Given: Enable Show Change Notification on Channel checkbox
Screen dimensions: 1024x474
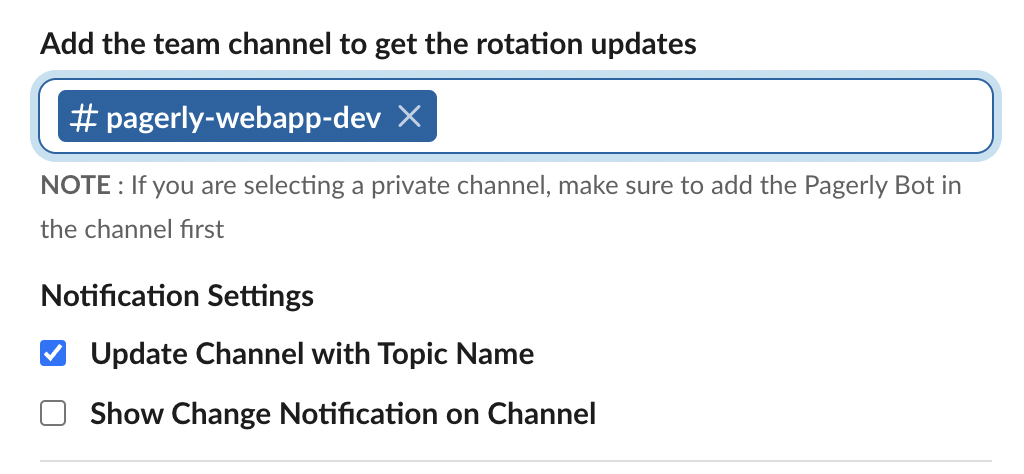Looking at the screenshot, I should (53, 413).
